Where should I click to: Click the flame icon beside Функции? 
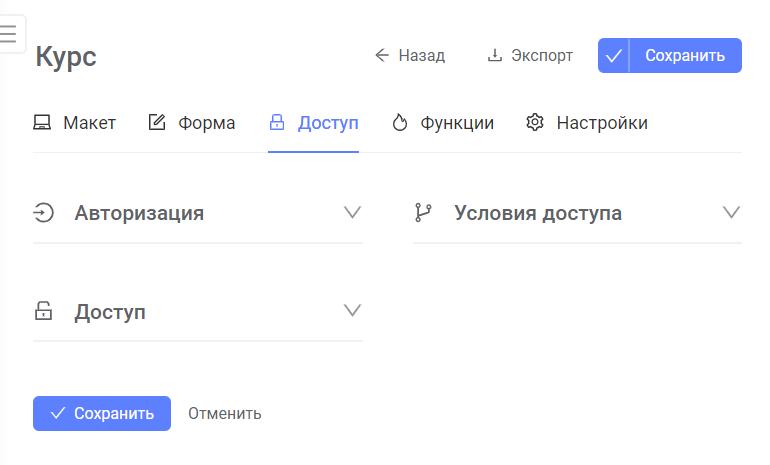(400, 122)
